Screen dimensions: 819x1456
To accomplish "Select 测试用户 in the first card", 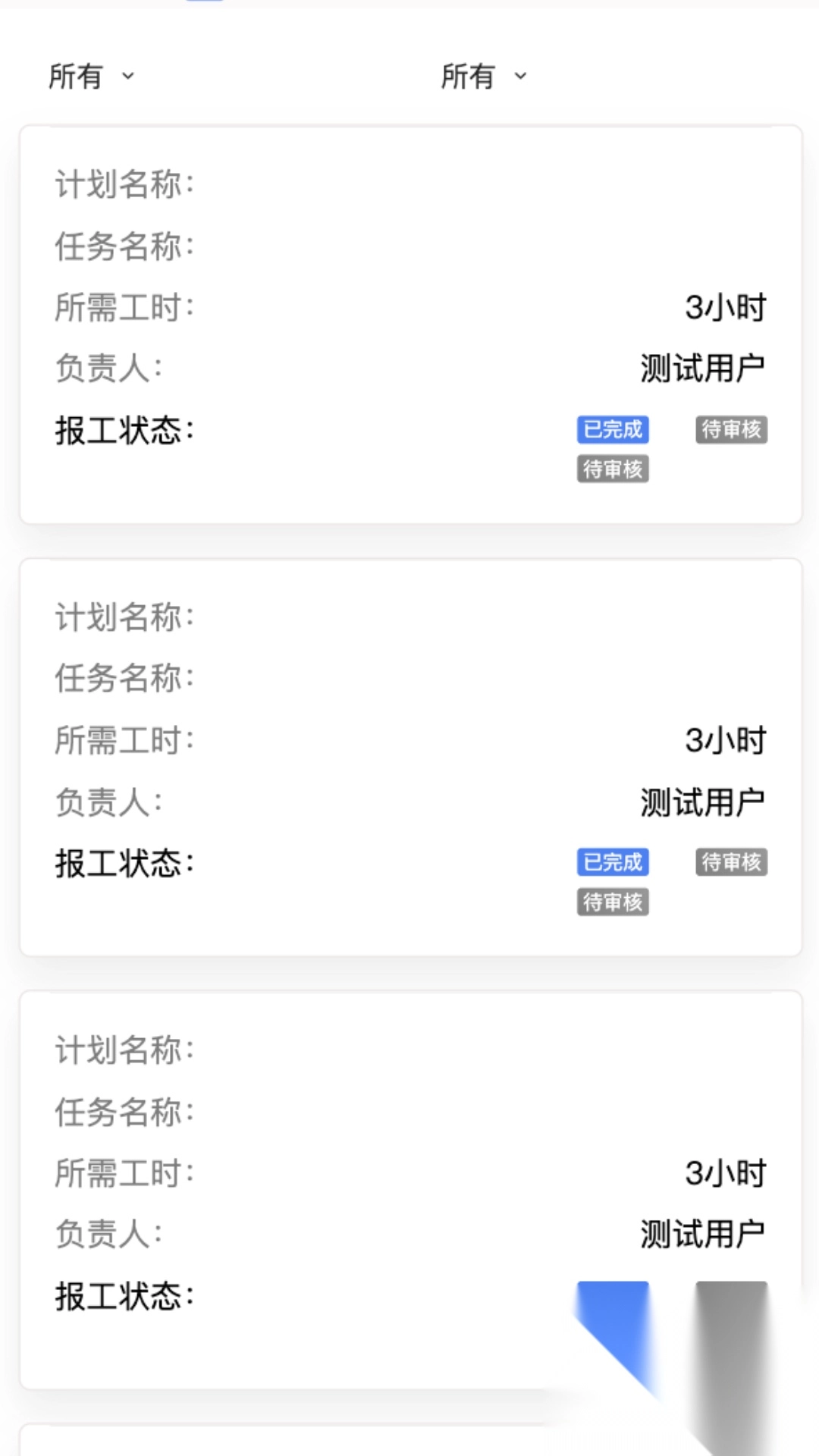I will [702, 369].
